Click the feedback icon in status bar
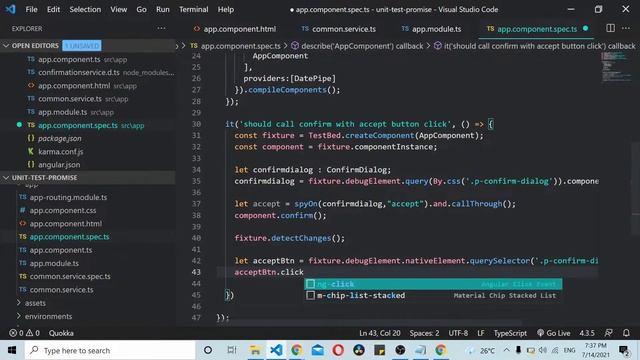This screenshot has height=360, width=640. pos(609,333)
